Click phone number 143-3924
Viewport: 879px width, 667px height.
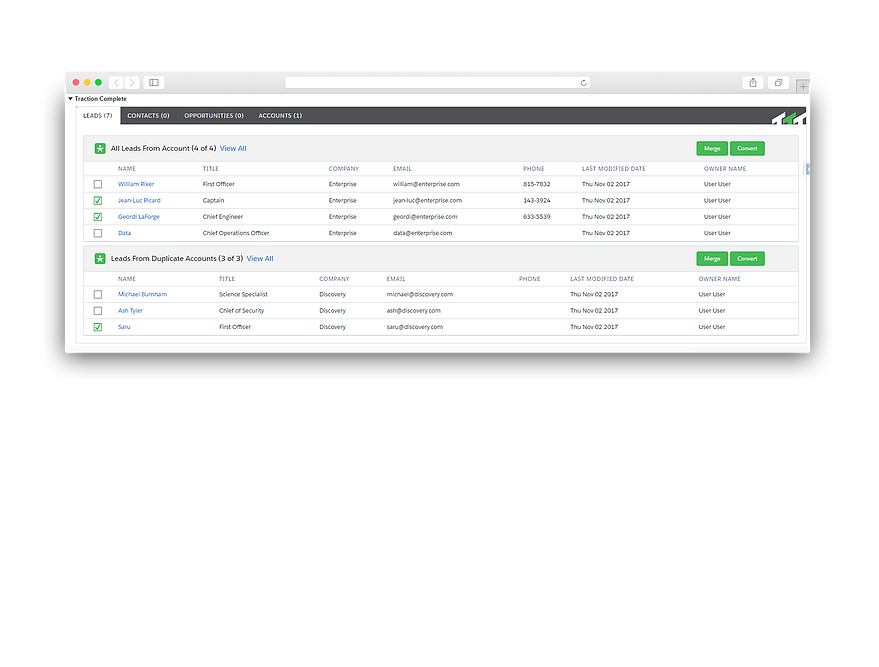pyautogui.click(x=536, y=200)
